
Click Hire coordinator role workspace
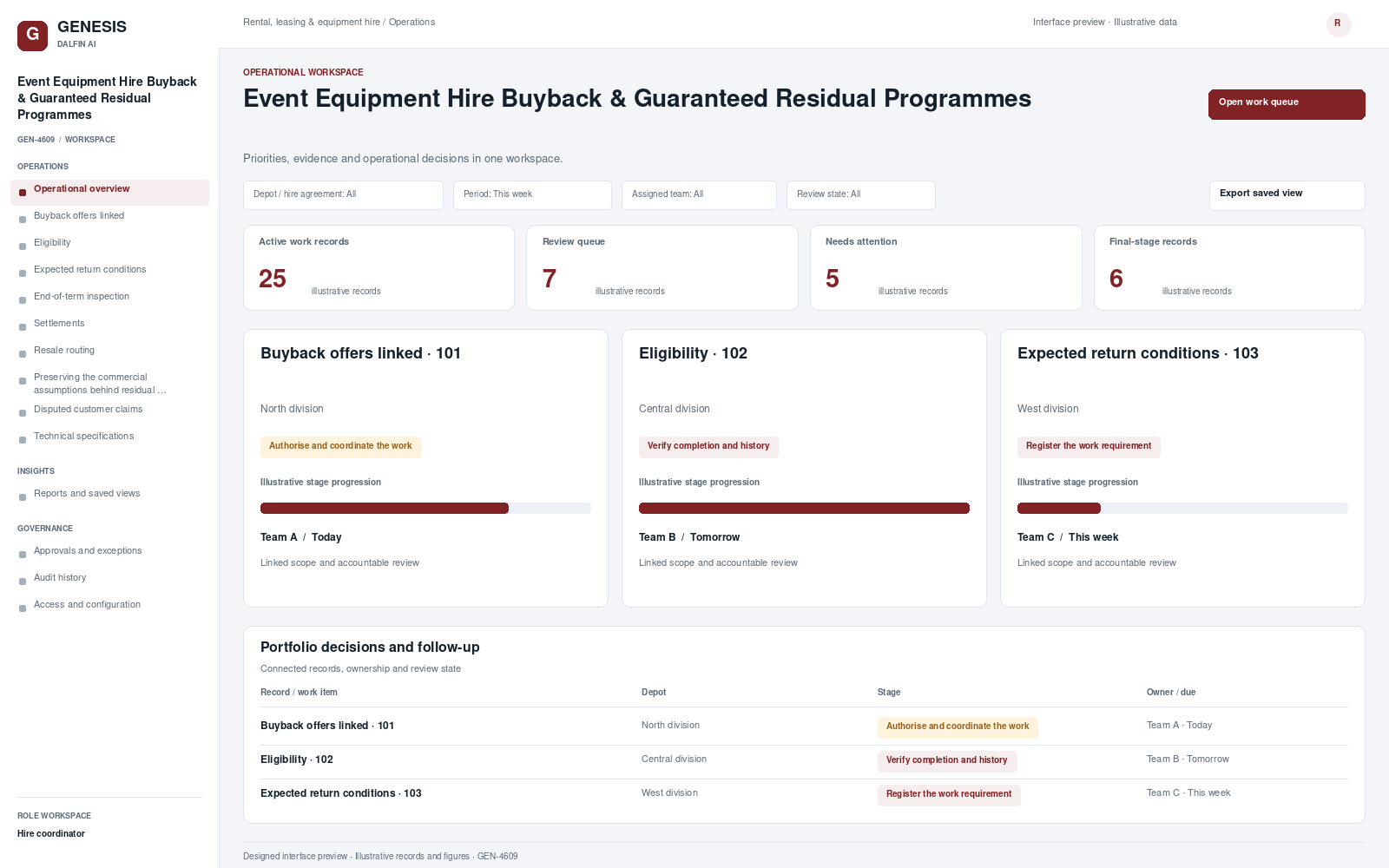click(51, 834)
